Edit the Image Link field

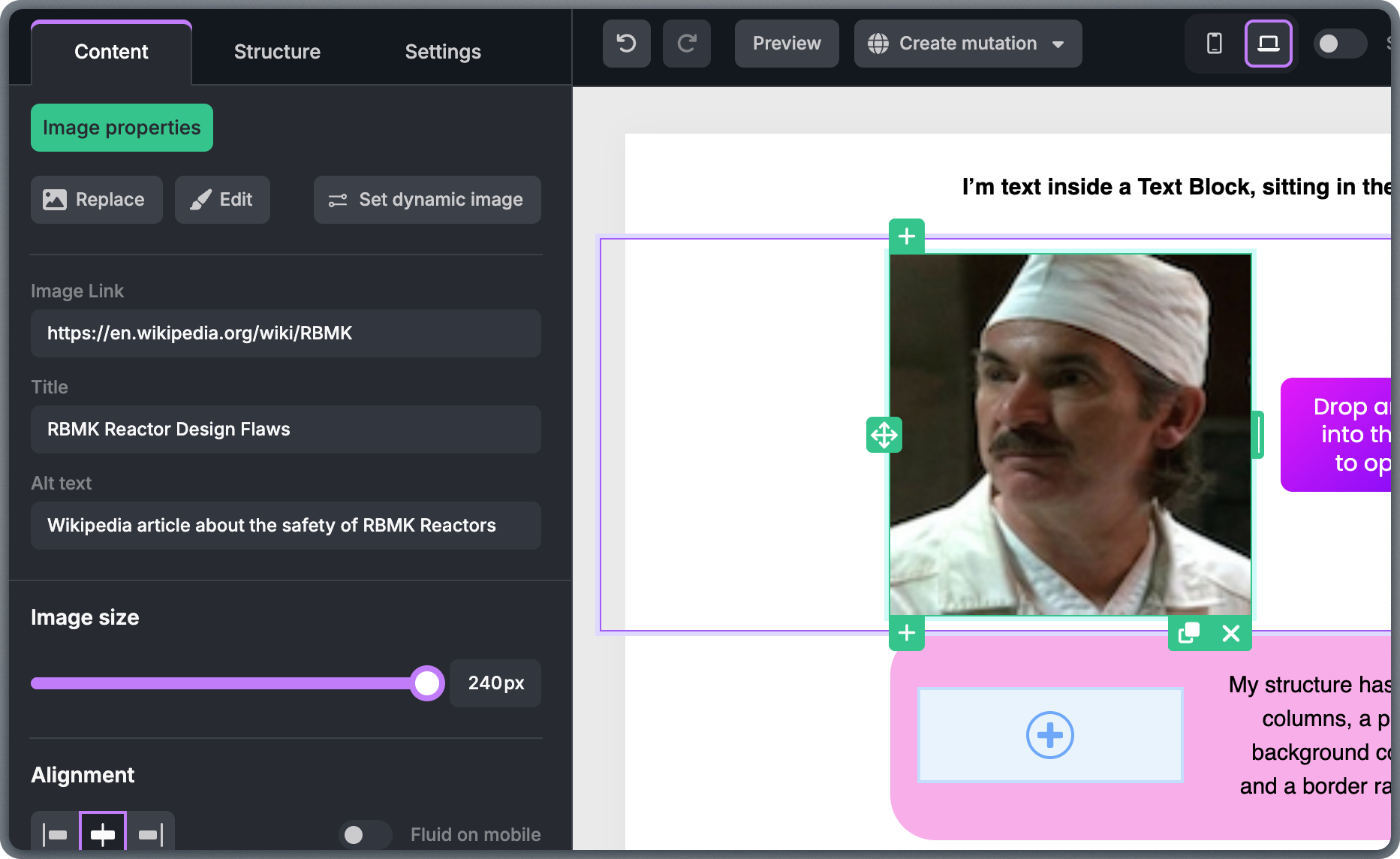[285, 333]
